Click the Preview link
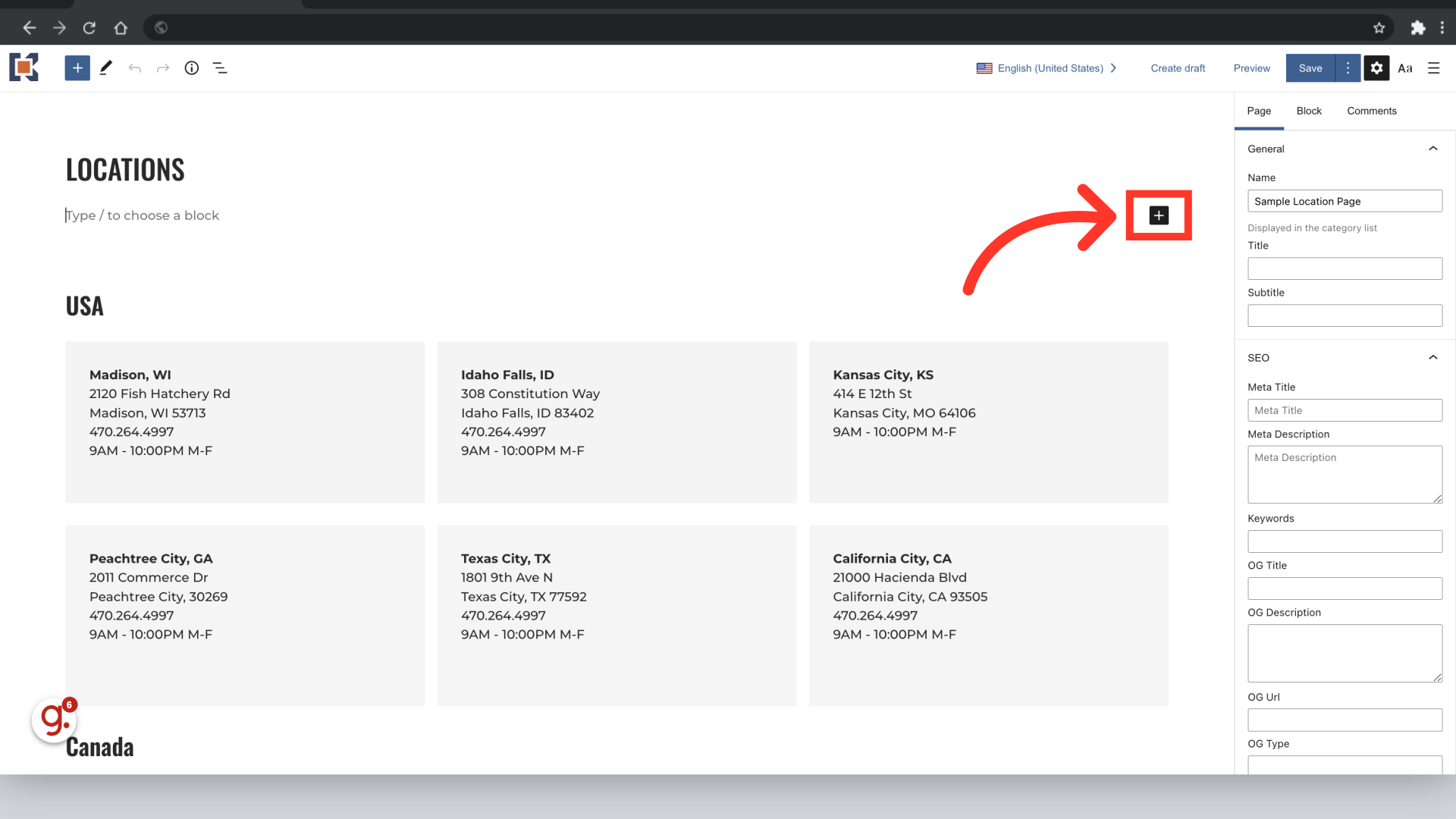This screenshot has width=1456, height=819. [x=1251, y=68]
